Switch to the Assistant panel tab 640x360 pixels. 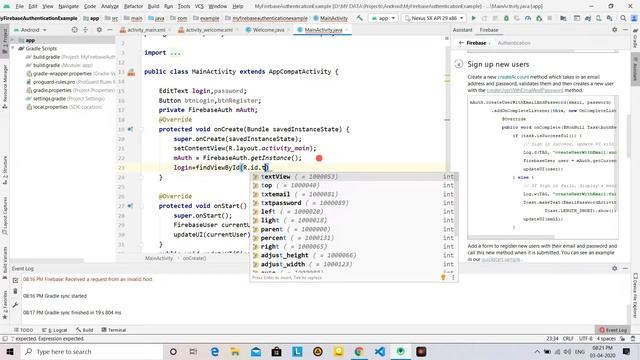[462, 30]
